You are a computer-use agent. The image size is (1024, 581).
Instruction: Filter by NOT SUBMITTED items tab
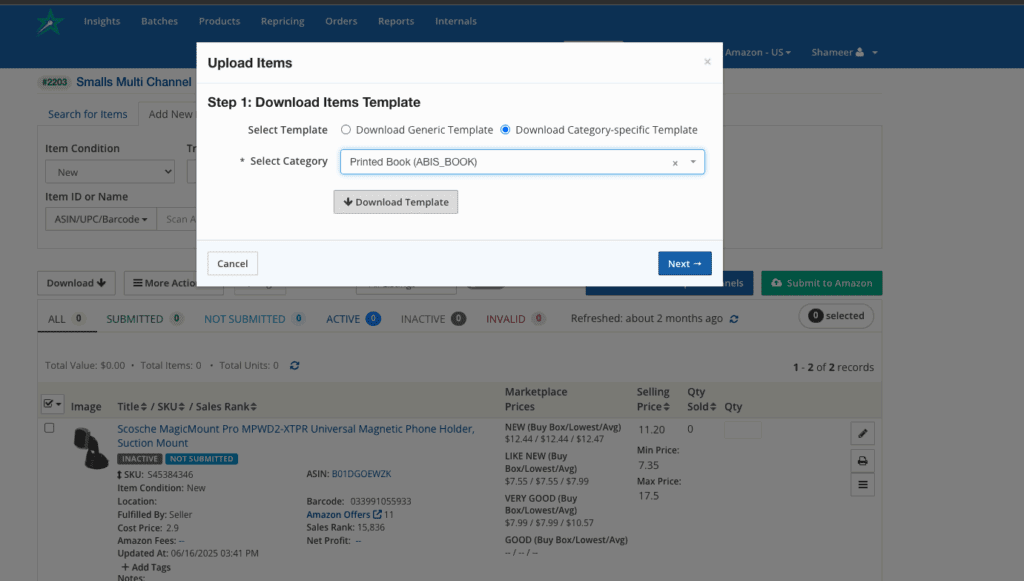pos(254,319)
